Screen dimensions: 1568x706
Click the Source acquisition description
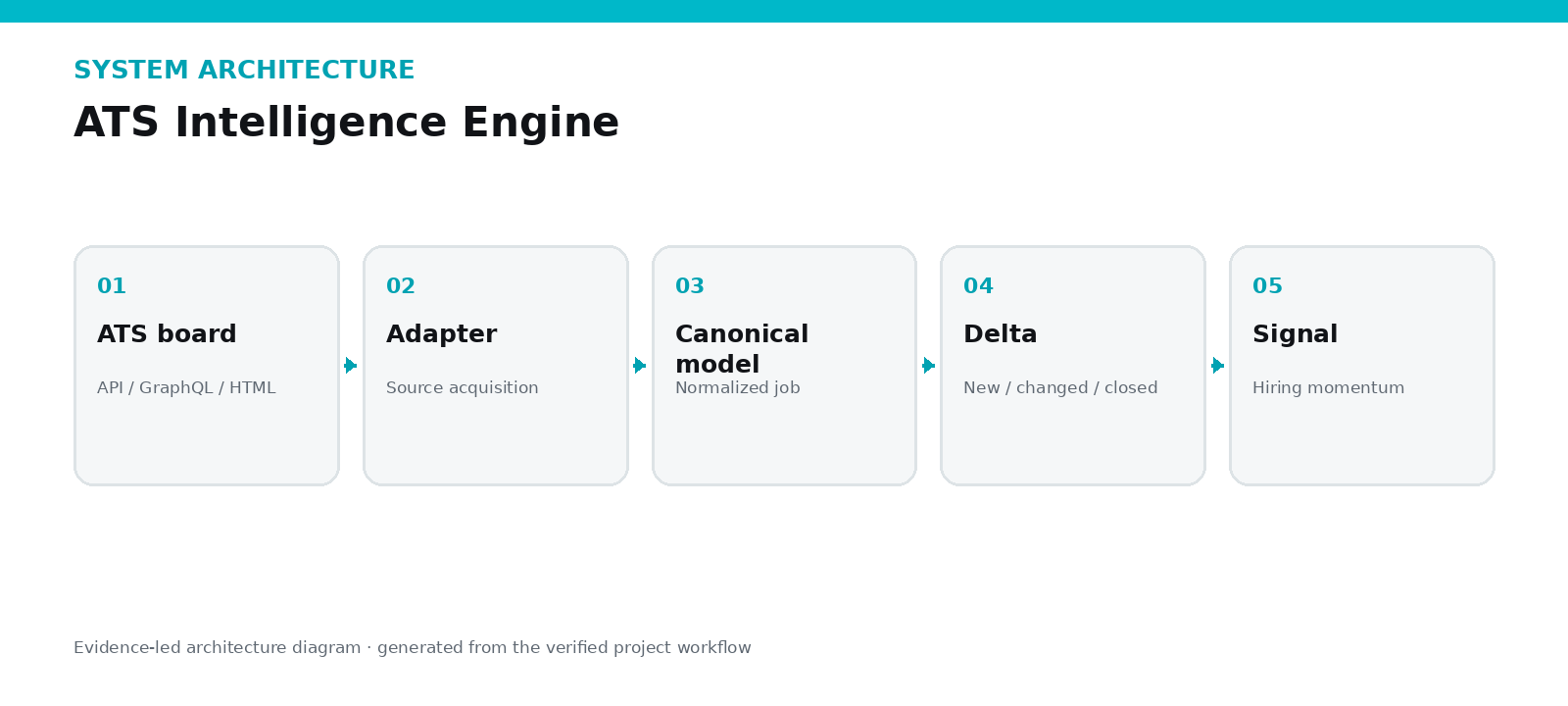click(463, 388)
